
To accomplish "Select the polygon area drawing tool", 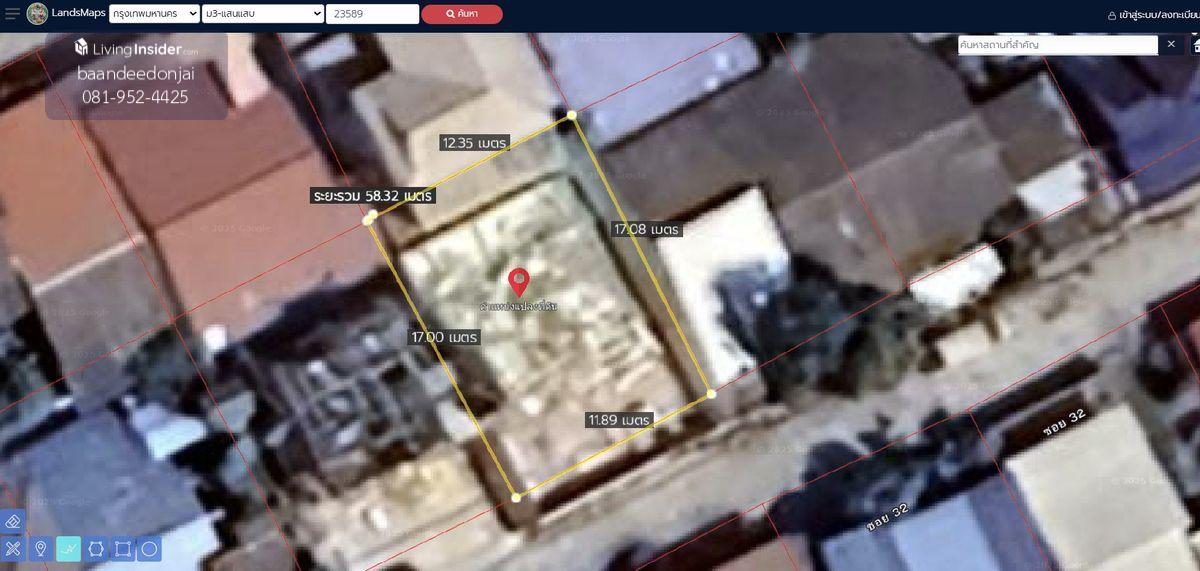I will tap(96, 548).
